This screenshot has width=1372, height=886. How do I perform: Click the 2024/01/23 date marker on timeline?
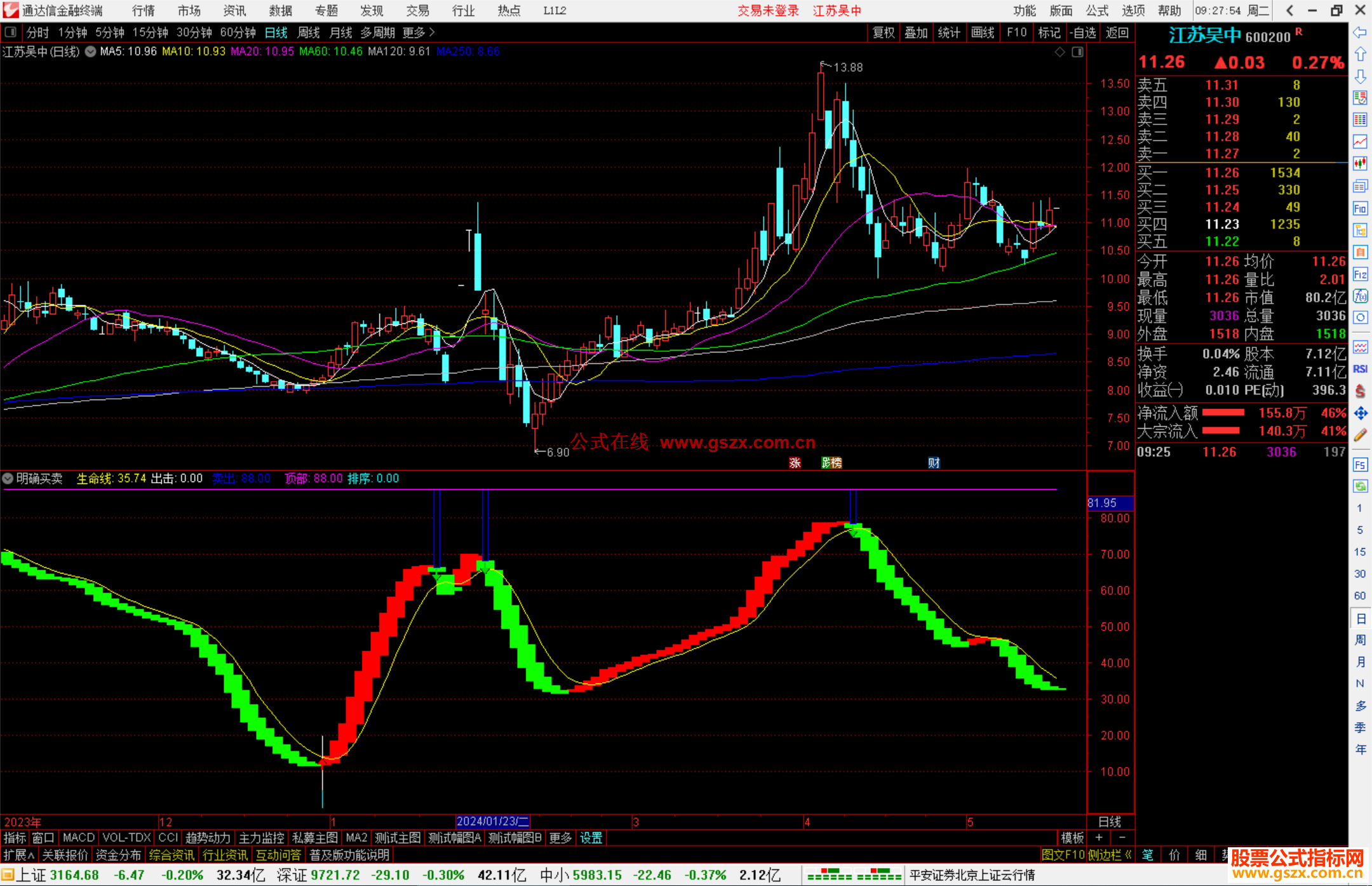click(x=492, y=821)
